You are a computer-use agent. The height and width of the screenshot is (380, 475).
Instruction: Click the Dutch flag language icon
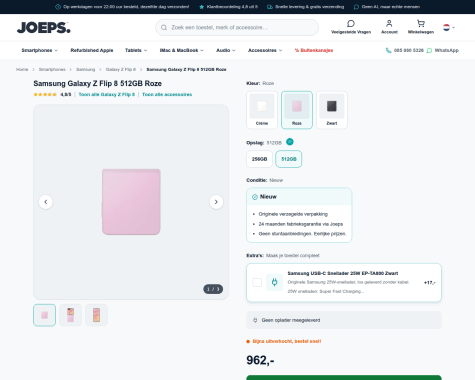(x=446, y=27)
